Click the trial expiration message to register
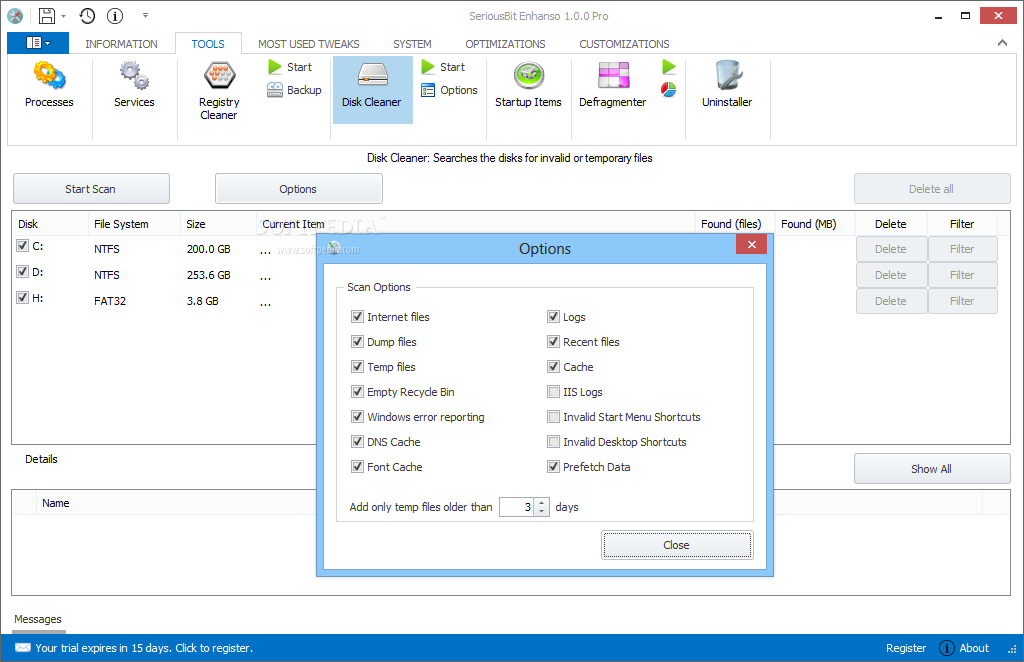1024x662 pixels. [x=144, y=648]
